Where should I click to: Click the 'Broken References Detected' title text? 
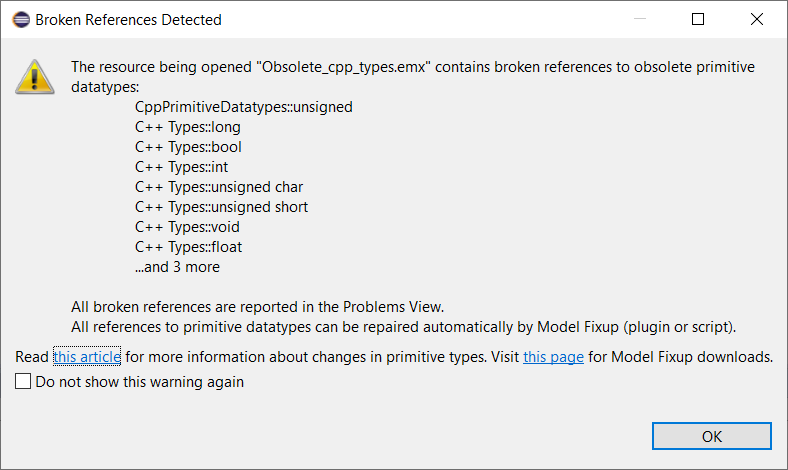(x=129, y=20)
